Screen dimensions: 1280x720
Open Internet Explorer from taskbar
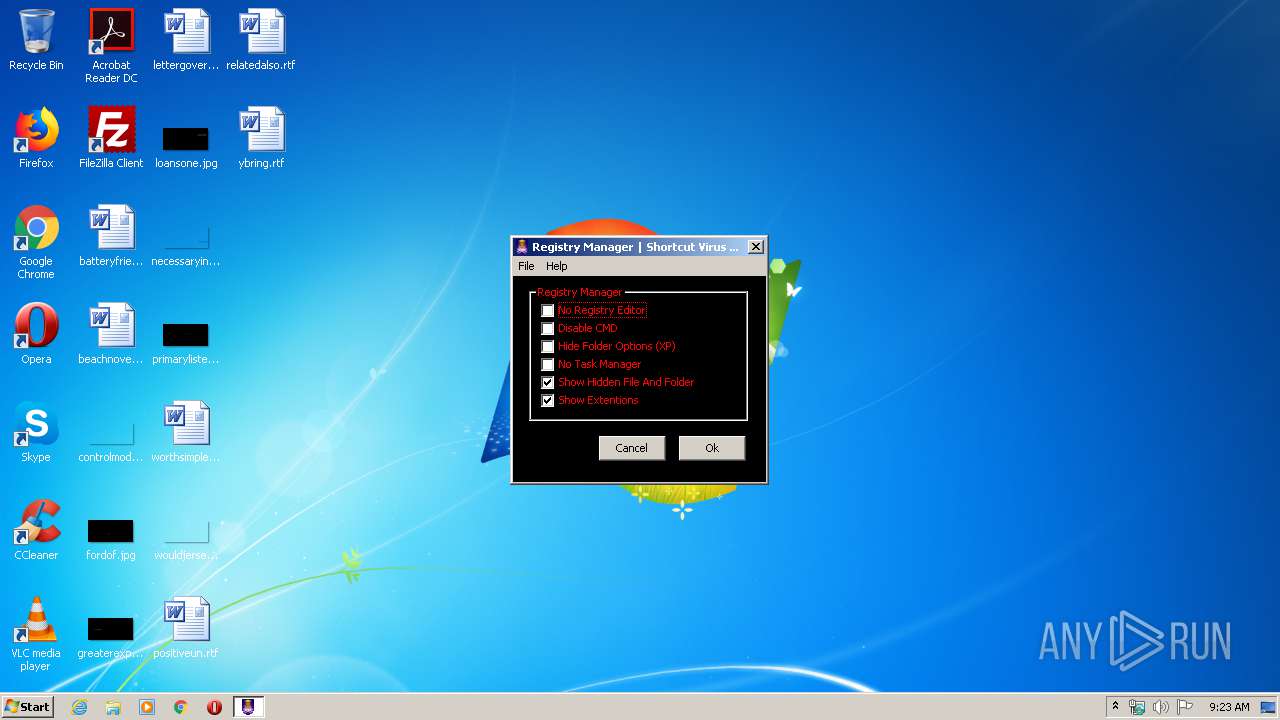point(80,707)
